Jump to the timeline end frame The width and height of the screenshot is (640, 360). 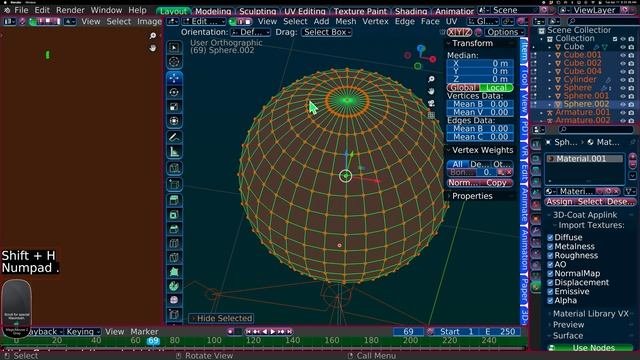click(289, 332)
